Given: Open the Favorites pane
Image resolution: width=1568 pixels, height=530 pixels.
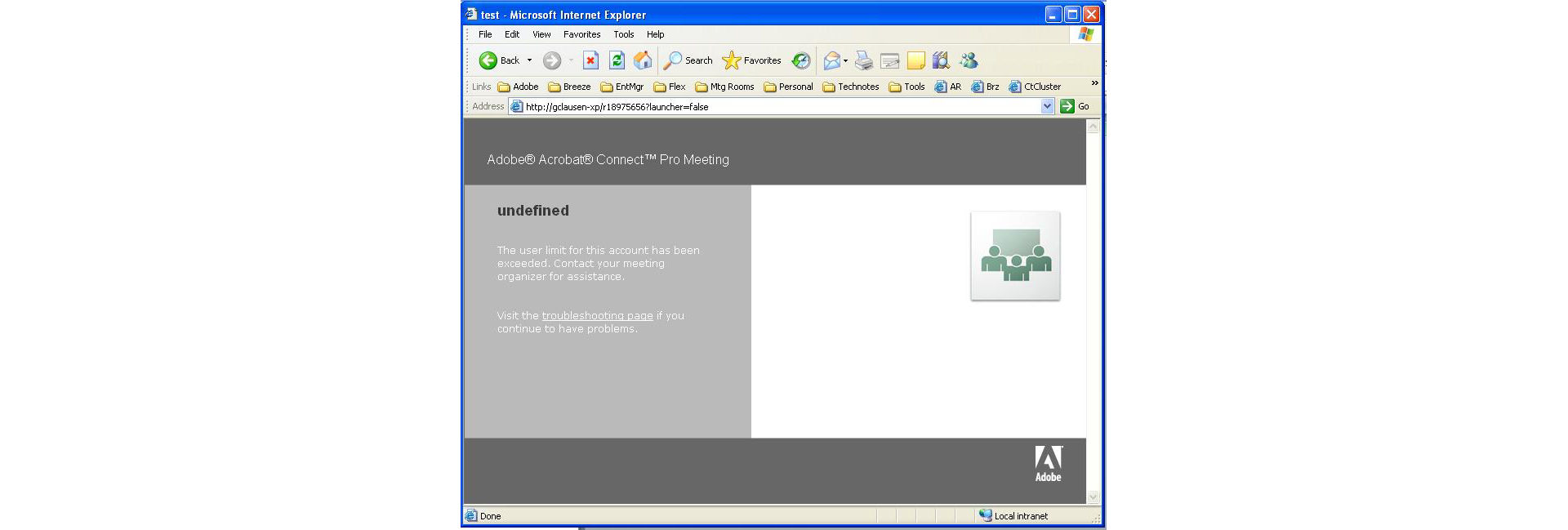Looking at the screenshot, I should click(x=752, y=60).
